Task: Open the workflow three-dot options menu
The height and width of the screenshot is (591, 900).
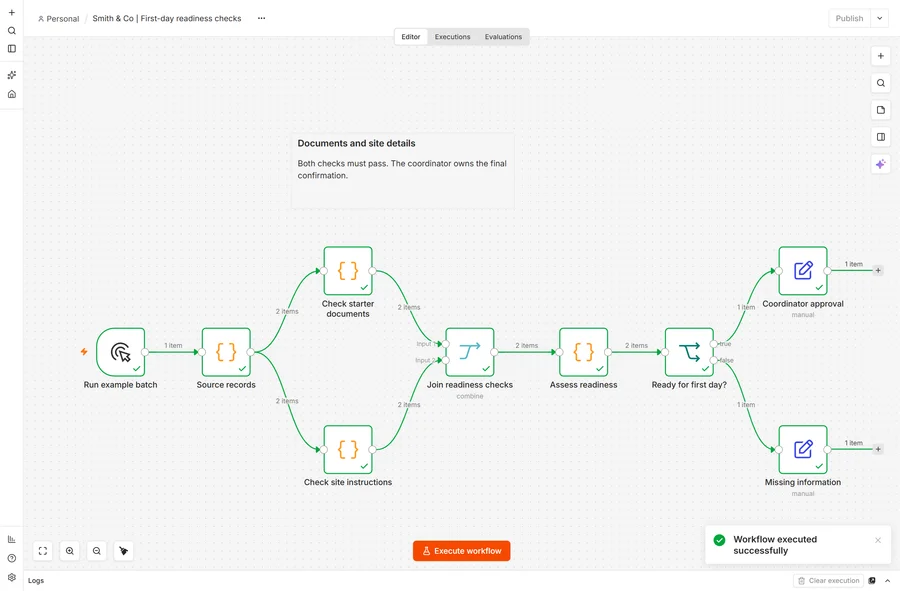Action: pos(262,18)
